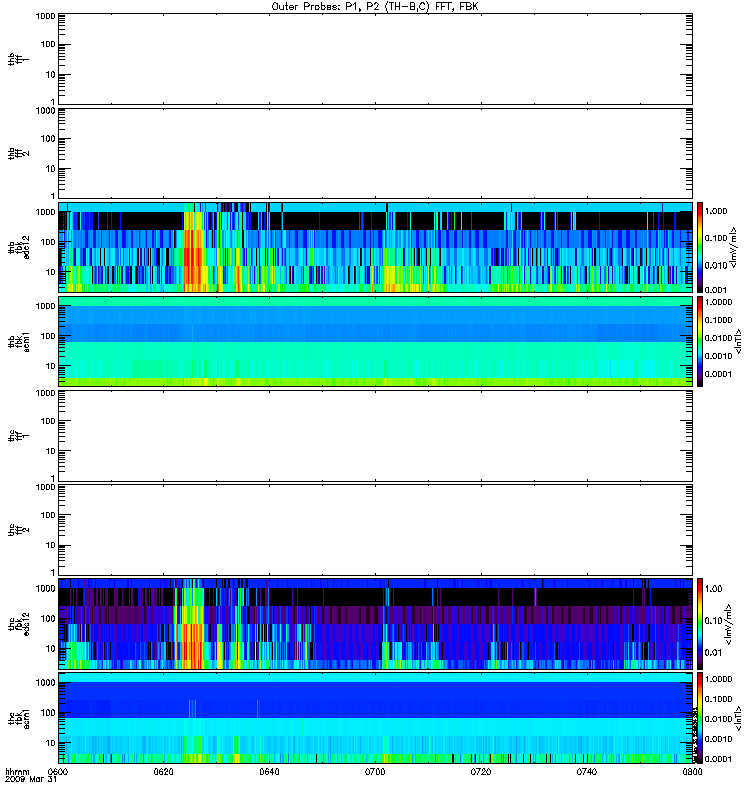Click the 'thc fbk edc12' panel axis label
Viewport: 750px width, 800px height.
tap(19, 623)
